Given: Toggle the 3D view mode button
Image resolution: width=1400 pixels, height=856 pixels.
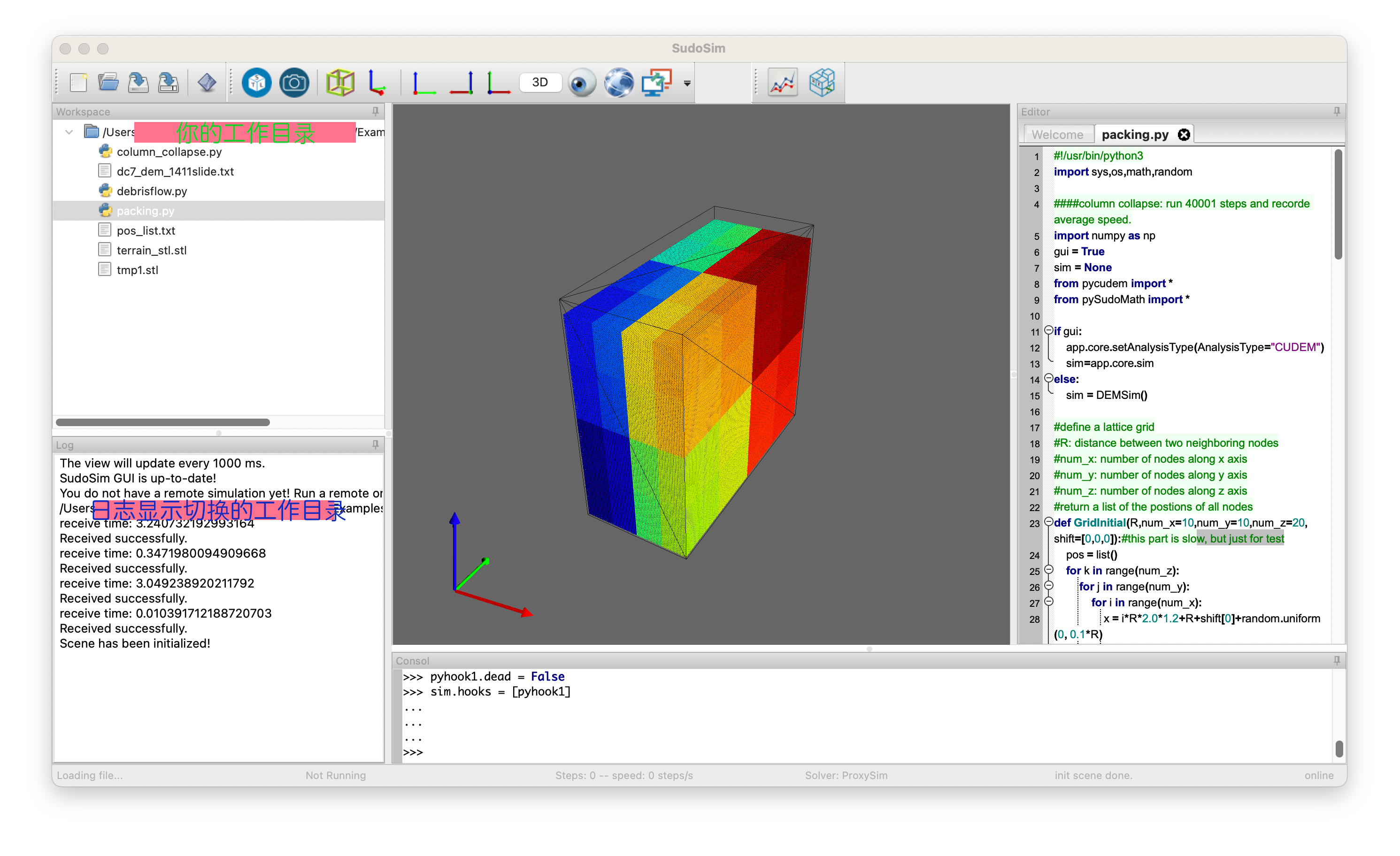Looking at the screenshot, I should coord(539,83).
